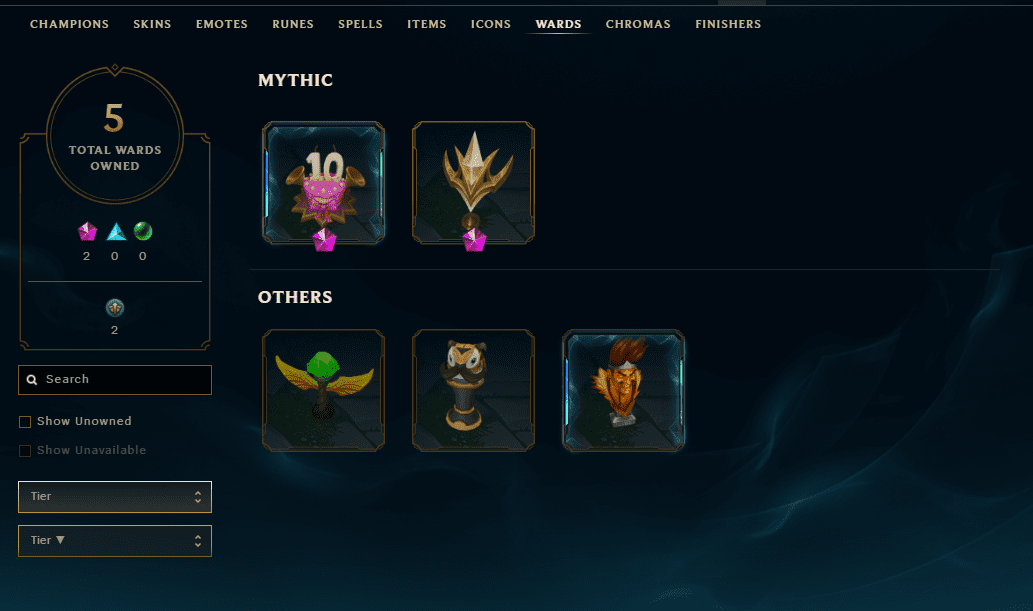Select the orange-haired bust ward
The image size is (1033, 611).
coord(623,390)
